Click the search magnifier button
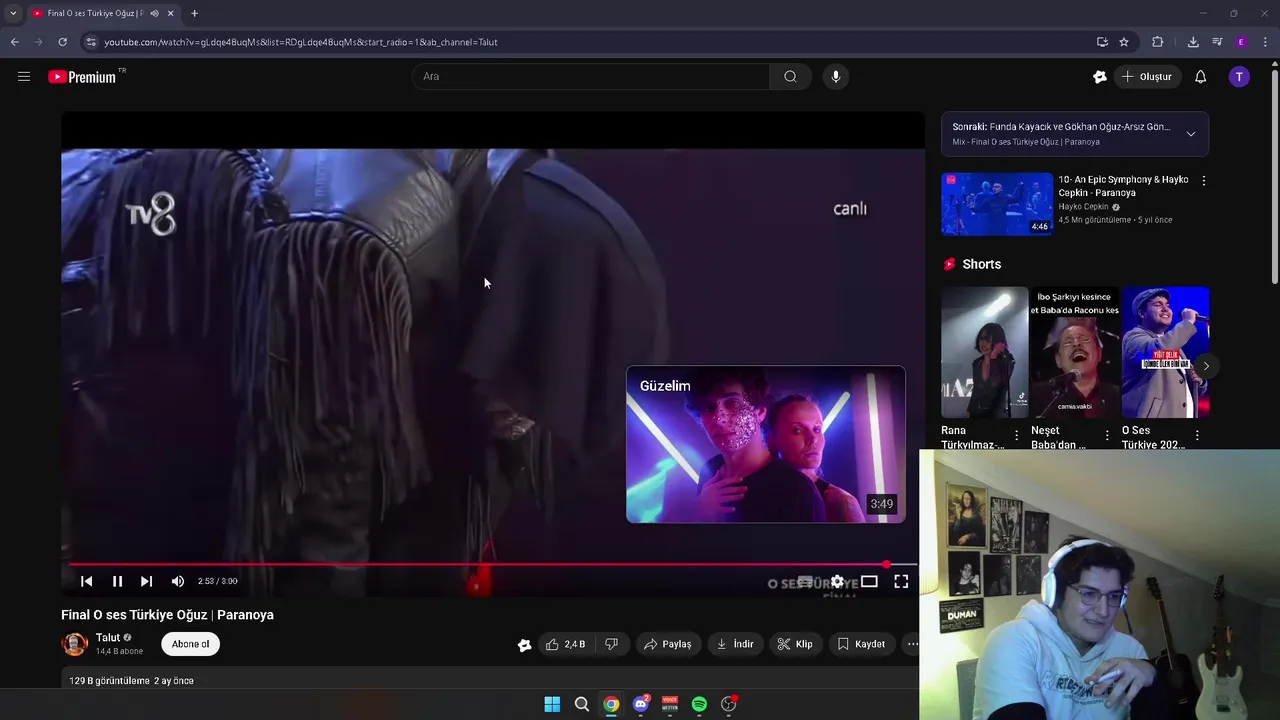 coord(790,76)
